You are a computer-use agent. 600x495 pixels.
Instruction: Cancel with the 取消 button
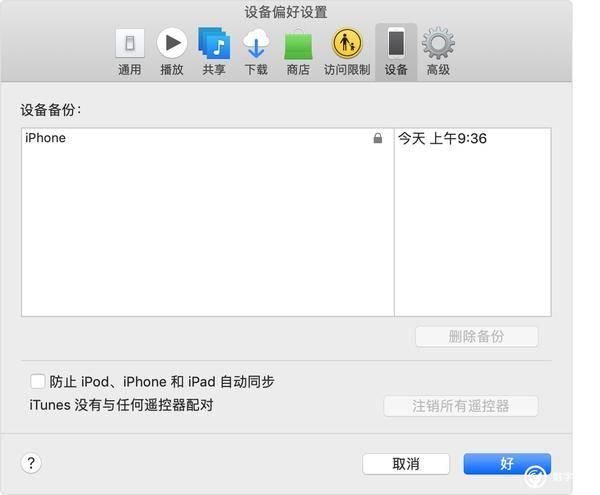click(x=406, y=464)
